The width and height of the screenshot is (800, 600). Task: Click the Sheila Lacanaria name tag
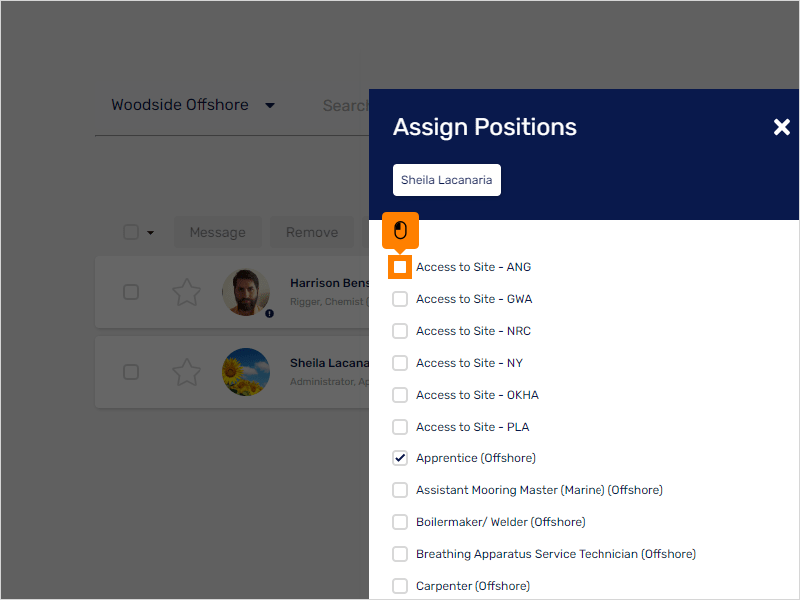446,180
